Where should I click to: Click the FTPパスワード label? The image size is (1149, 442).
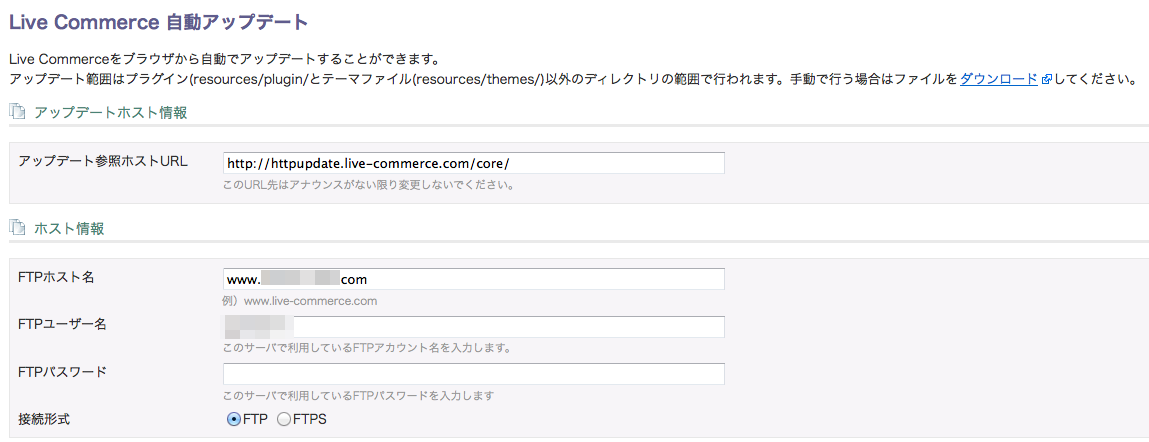pyautogui.click(x=62, y=371)
